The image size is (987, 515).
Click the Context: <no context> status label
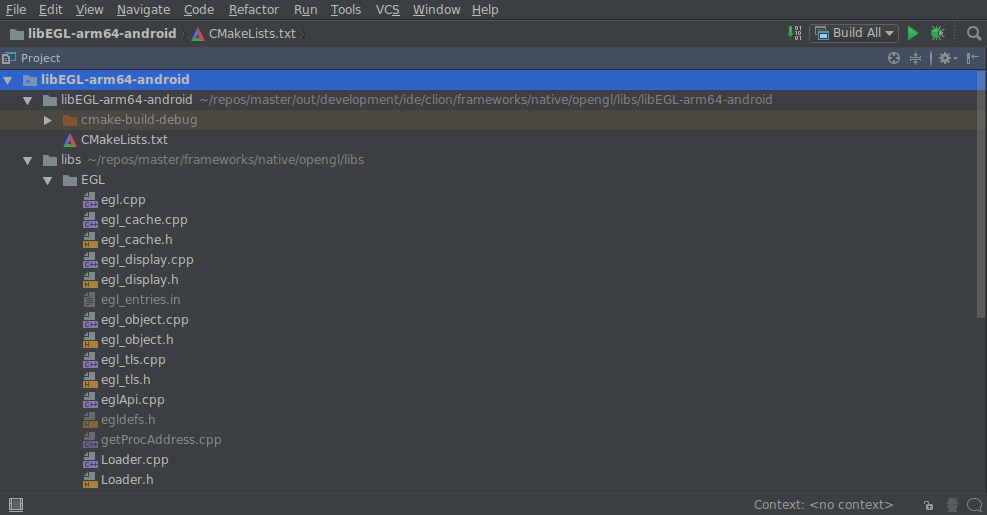823,506
